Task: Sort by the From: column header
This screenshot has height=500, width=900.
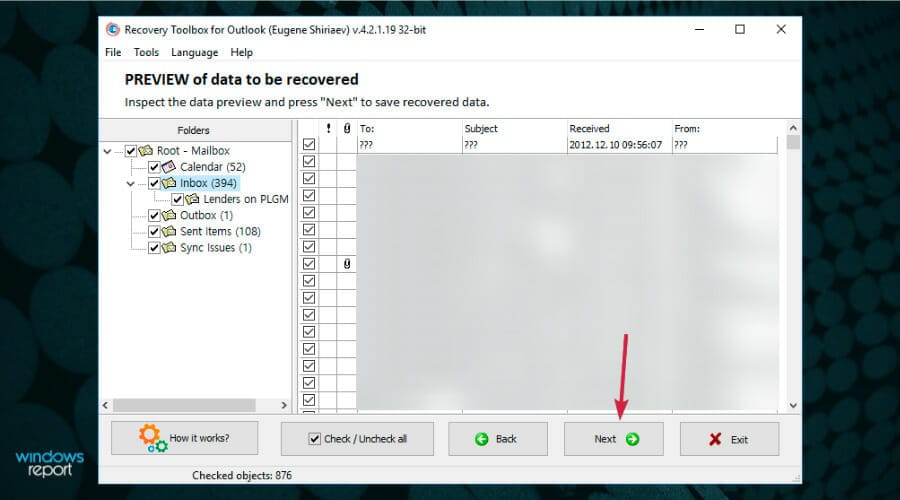Action: (x=724, y=129)
